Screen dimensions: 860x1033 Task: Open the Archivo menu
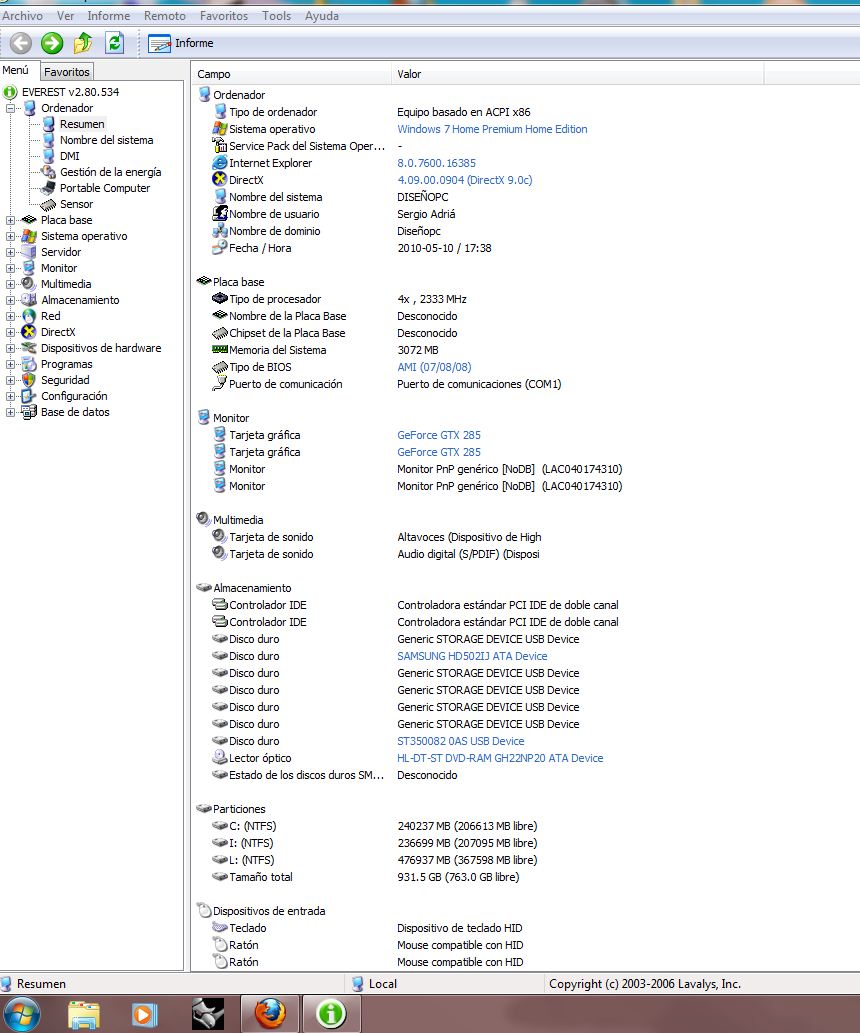point(22,16)
